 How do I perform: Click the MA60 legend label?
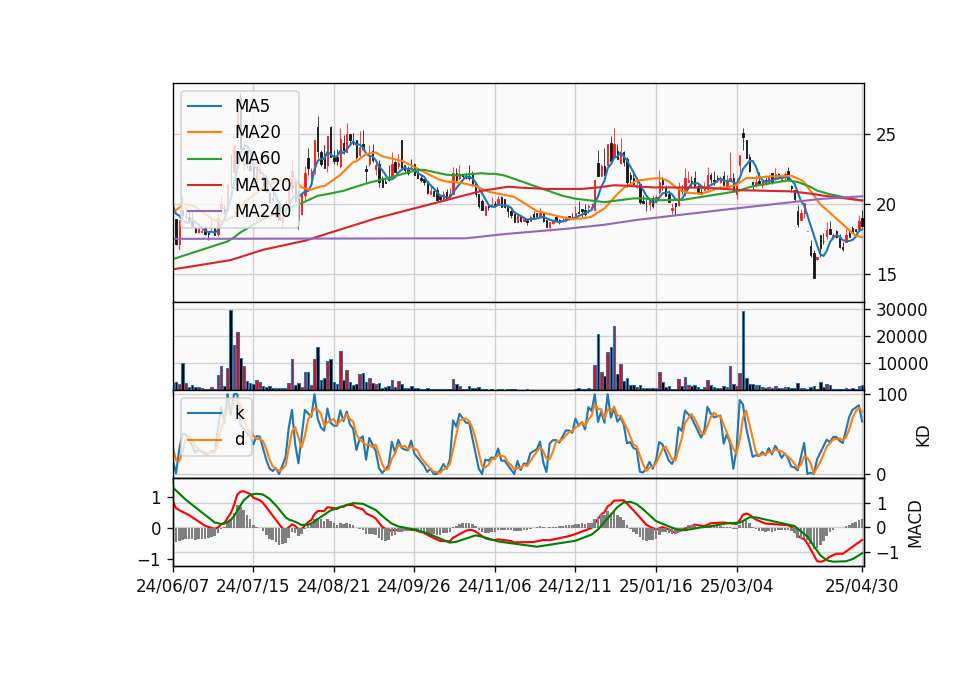point(257,158)
